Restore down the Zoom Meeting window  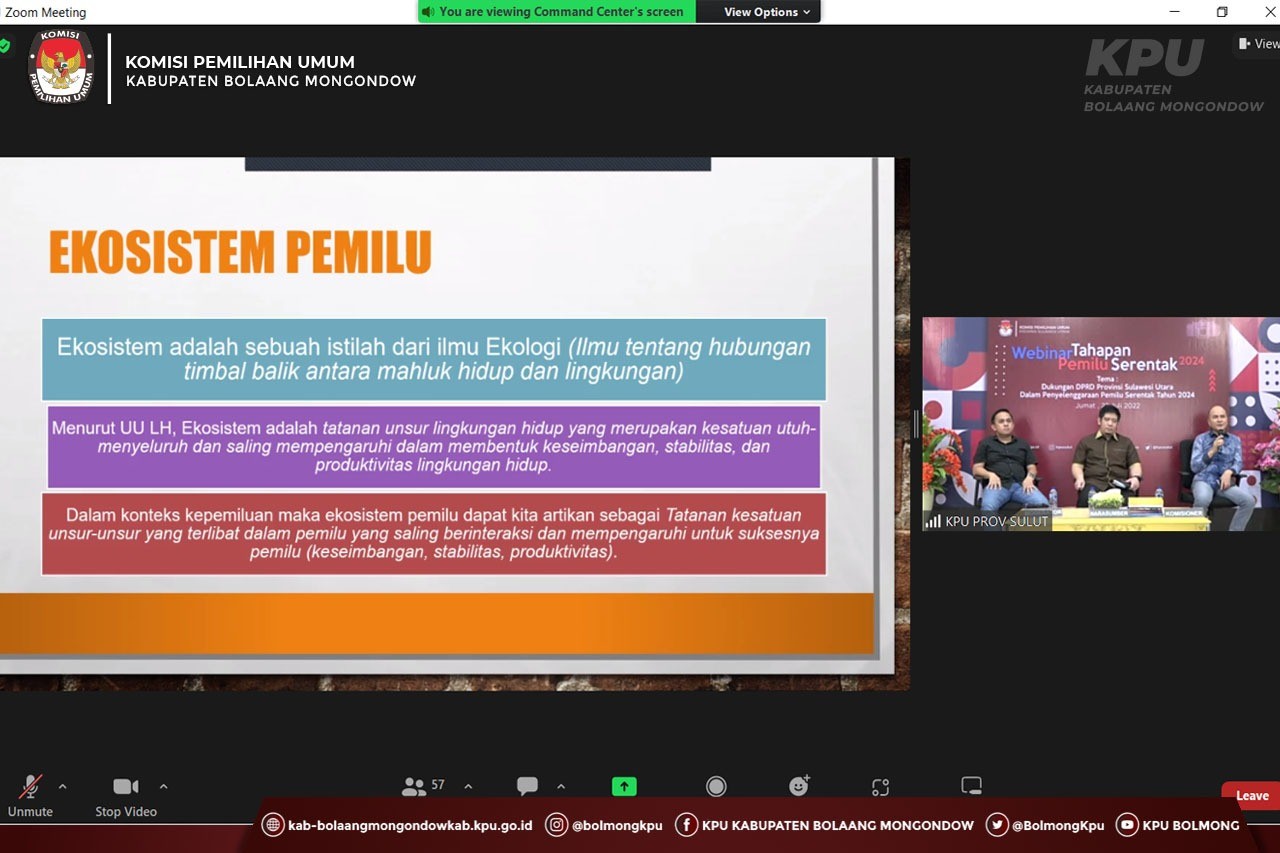click(1222, 12)
